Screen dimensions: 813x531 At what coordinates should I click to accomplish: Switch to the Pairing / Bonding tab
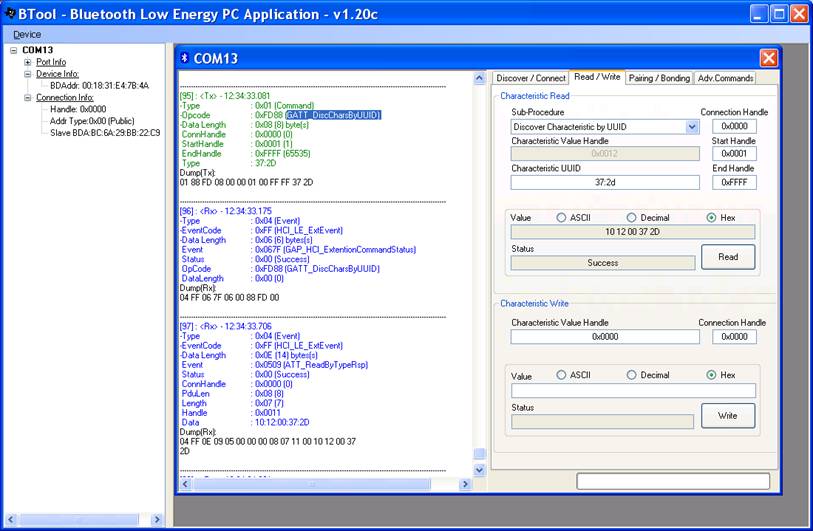(x=659, y=78)
